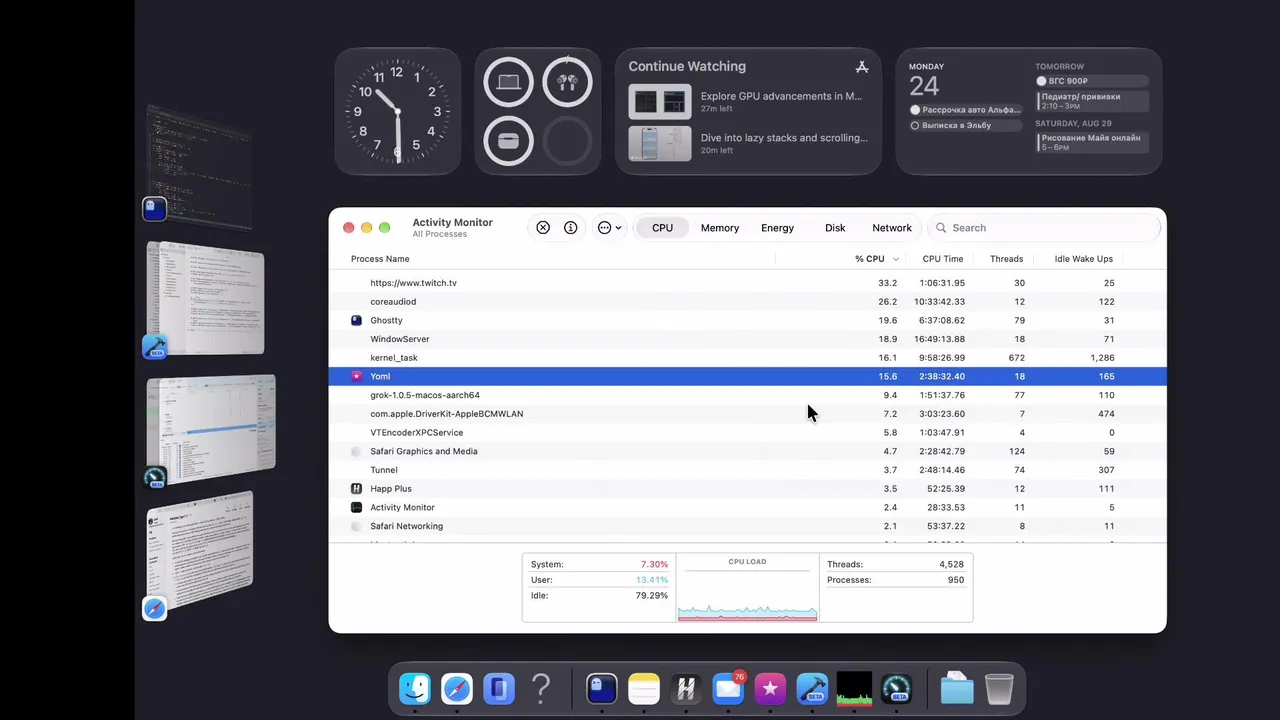Click the Safari Graphics and Media row icon
Viewport: 1280px width, 720px height.
coord(356,451)
